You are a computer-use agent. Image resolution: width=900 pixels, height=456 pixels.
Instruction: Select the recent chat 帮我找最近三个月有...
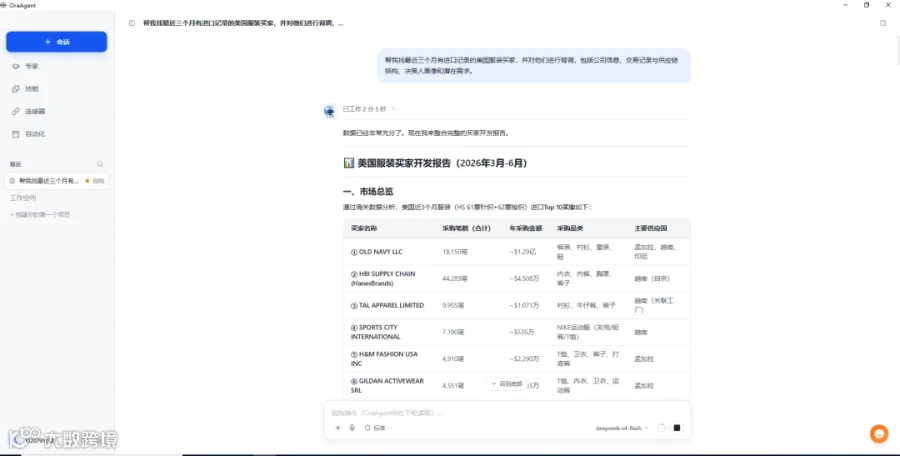[56, 181]
